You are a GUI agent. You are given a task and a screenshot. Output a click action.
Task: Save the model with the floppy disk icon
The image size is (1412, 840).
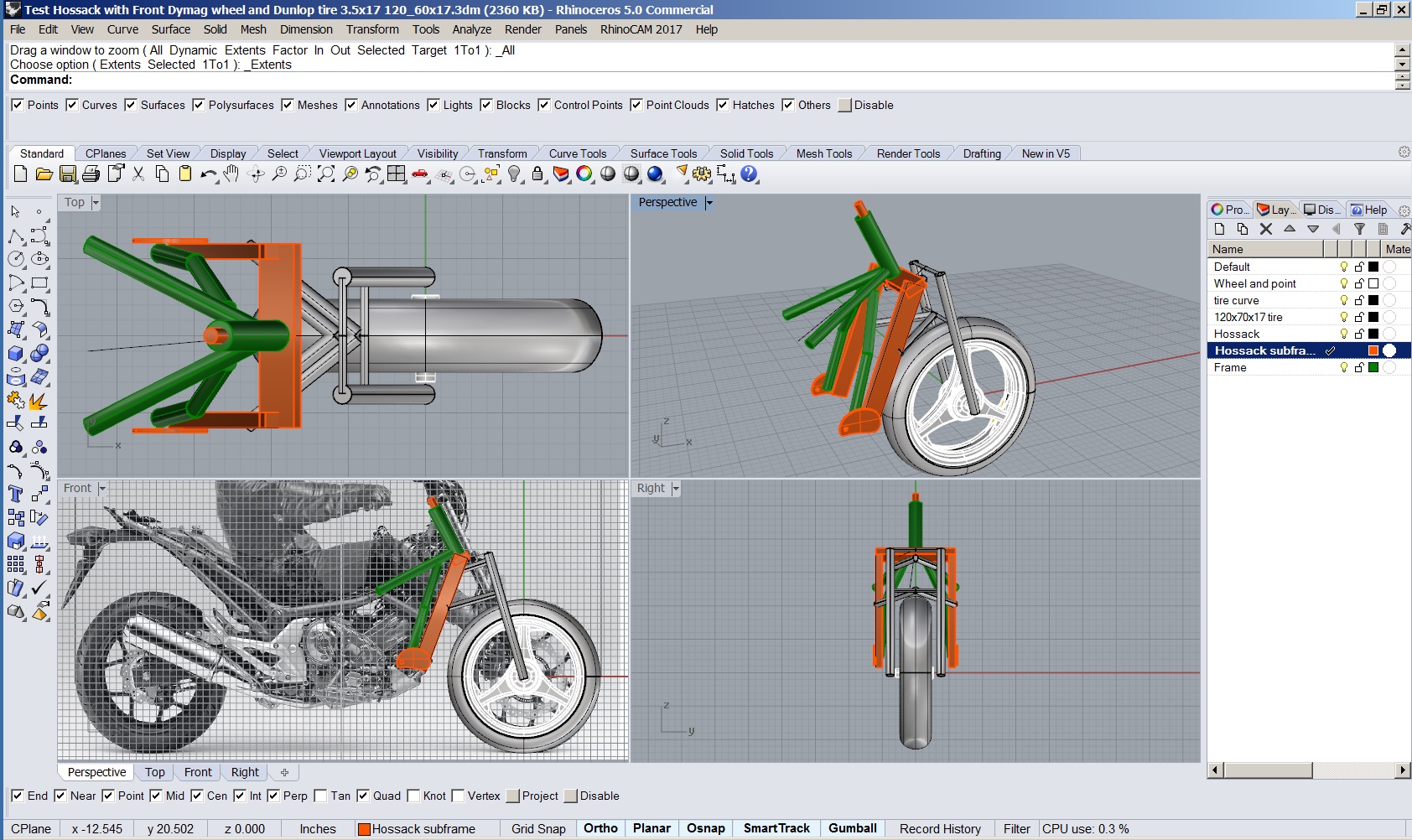[68, 174]
